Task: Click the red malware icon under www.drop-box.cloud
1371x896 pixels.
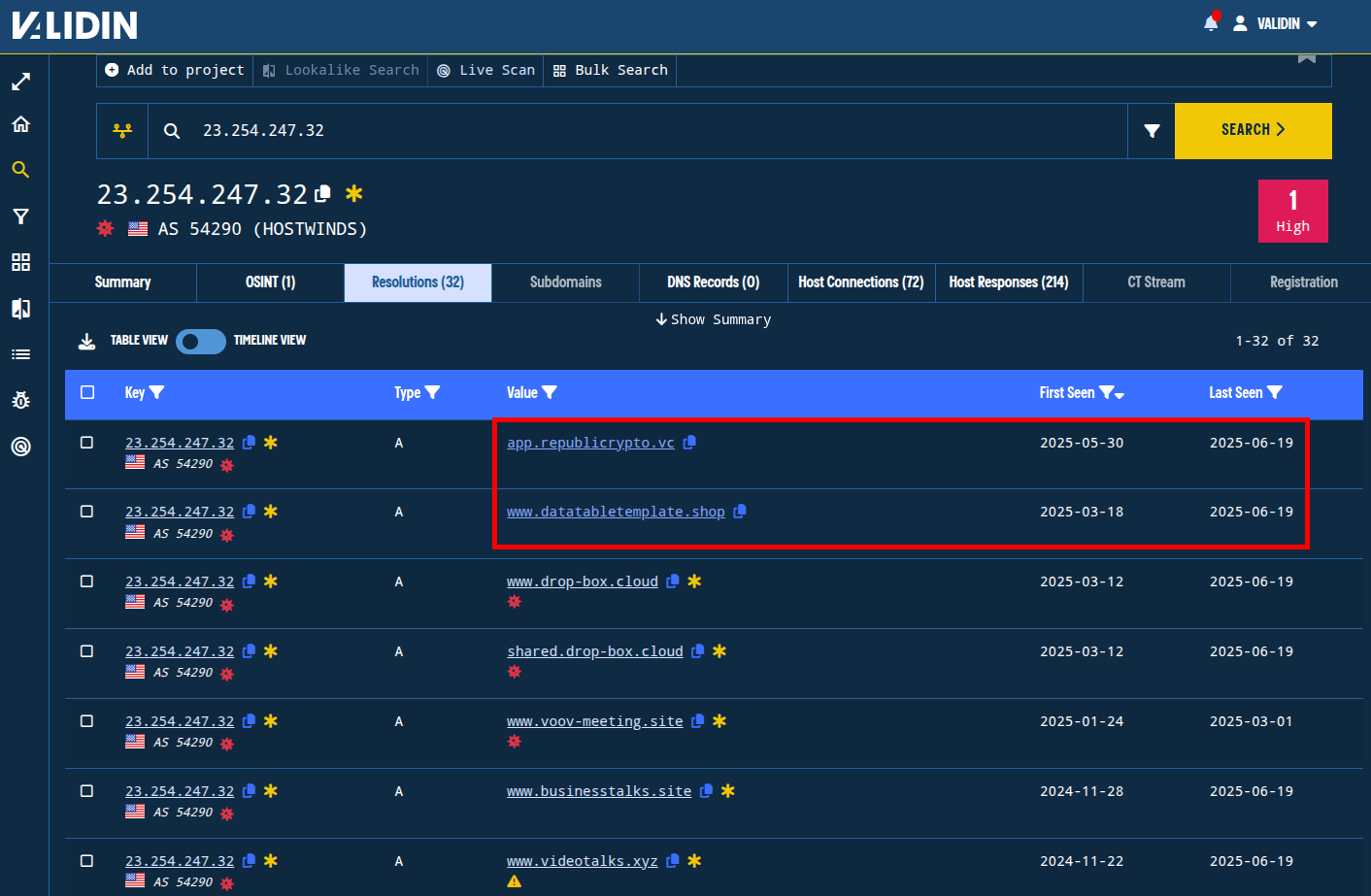Action: click(x=515, y=602)
